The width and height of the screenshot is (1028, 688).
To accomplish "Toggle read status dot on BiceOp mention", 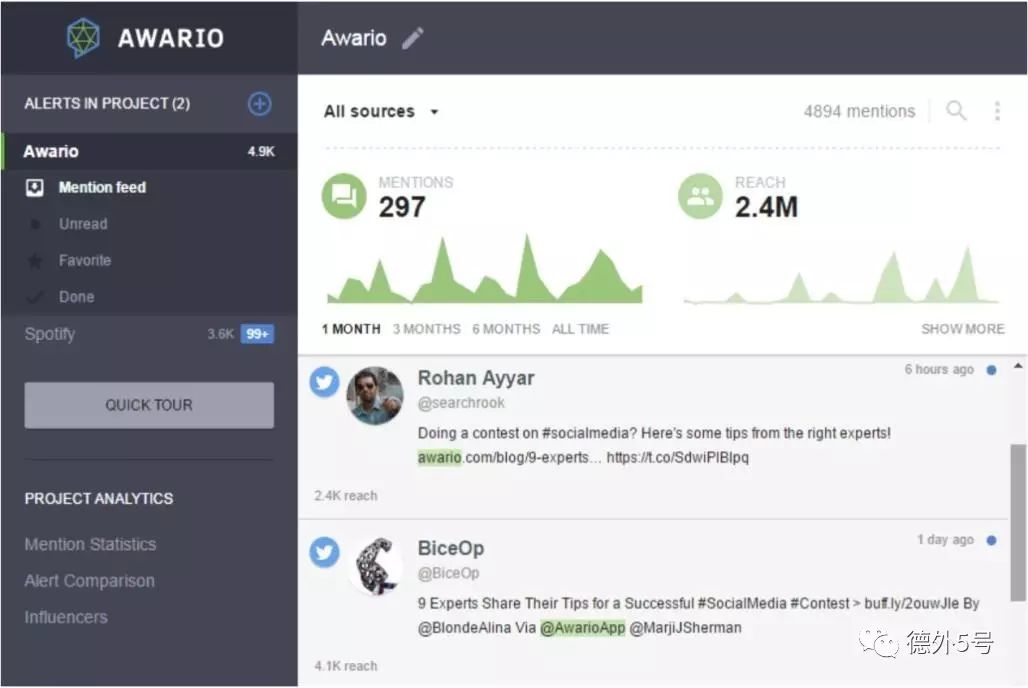I will 991,540.
